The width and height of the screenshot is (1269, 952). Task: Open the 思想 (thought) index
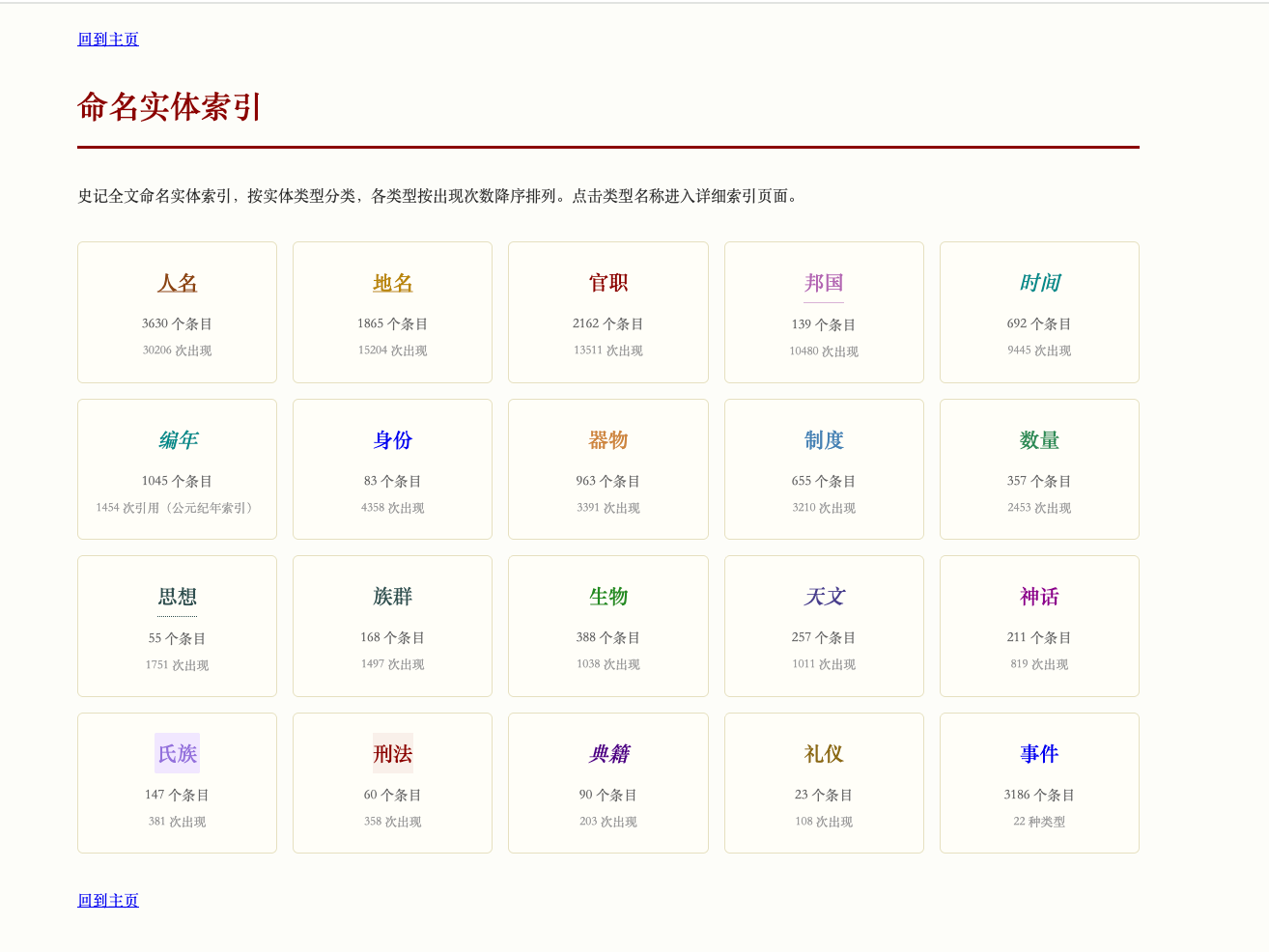(x=177, y=597)
